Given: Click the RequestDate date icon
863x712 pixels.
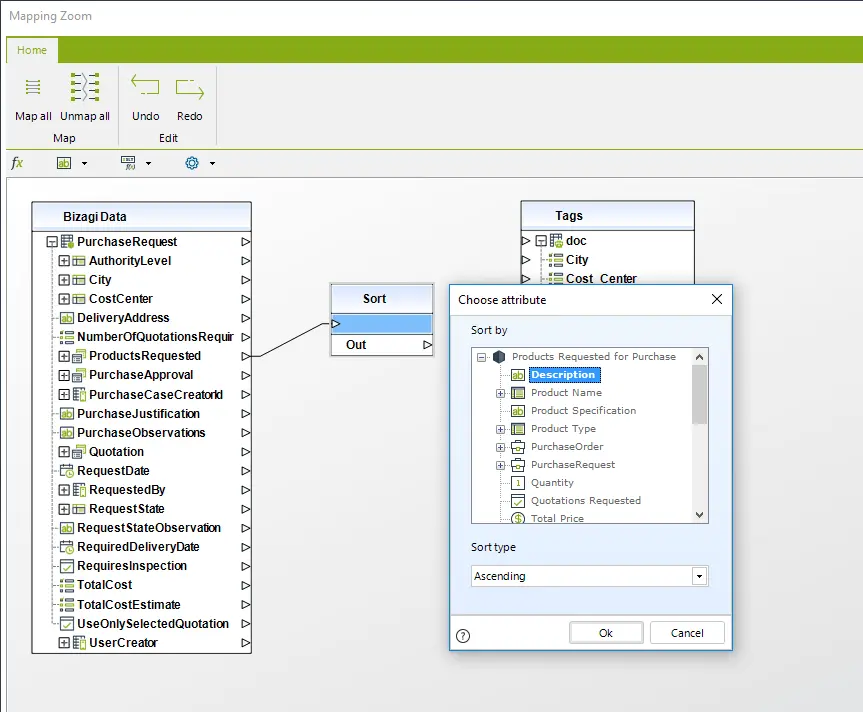Looking at the screenshot, I should (x=67, y=471).
